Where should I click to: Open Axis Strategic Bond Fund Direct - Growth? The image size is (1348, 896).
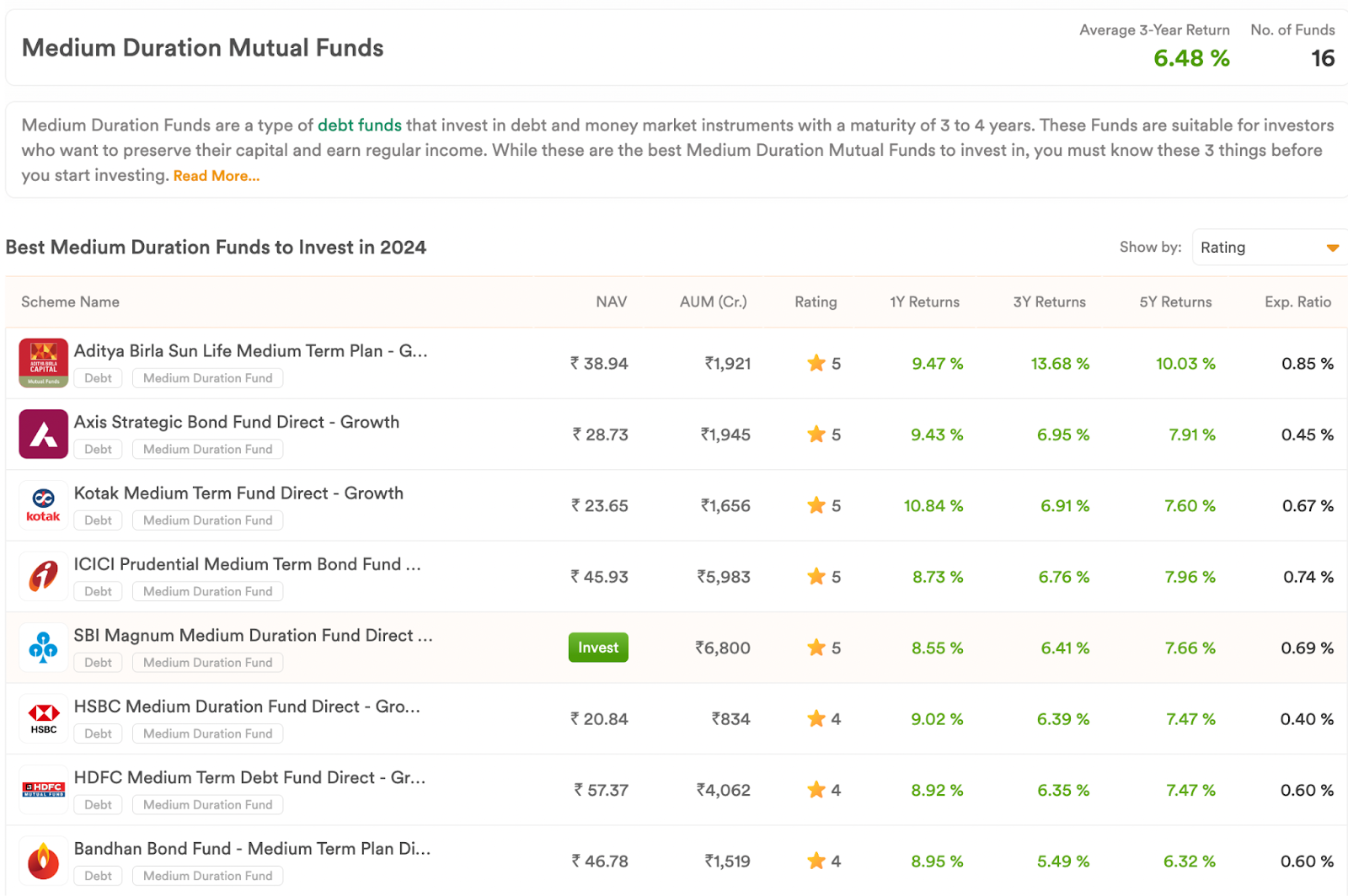[x=237, y=422]
